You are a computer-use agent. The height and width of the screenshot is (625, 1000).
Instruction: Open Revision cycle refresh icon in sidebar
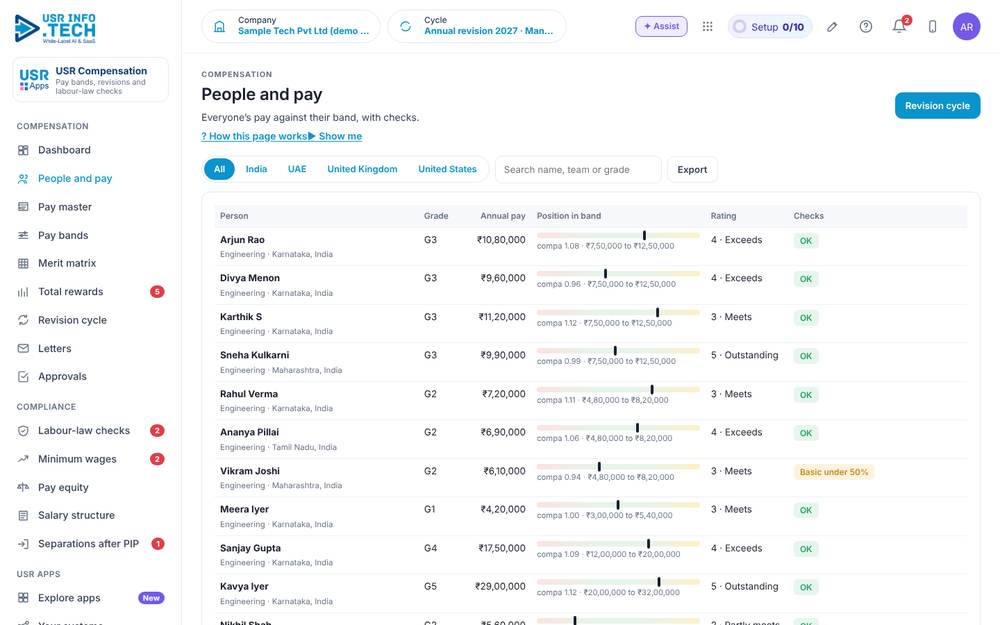23,320
